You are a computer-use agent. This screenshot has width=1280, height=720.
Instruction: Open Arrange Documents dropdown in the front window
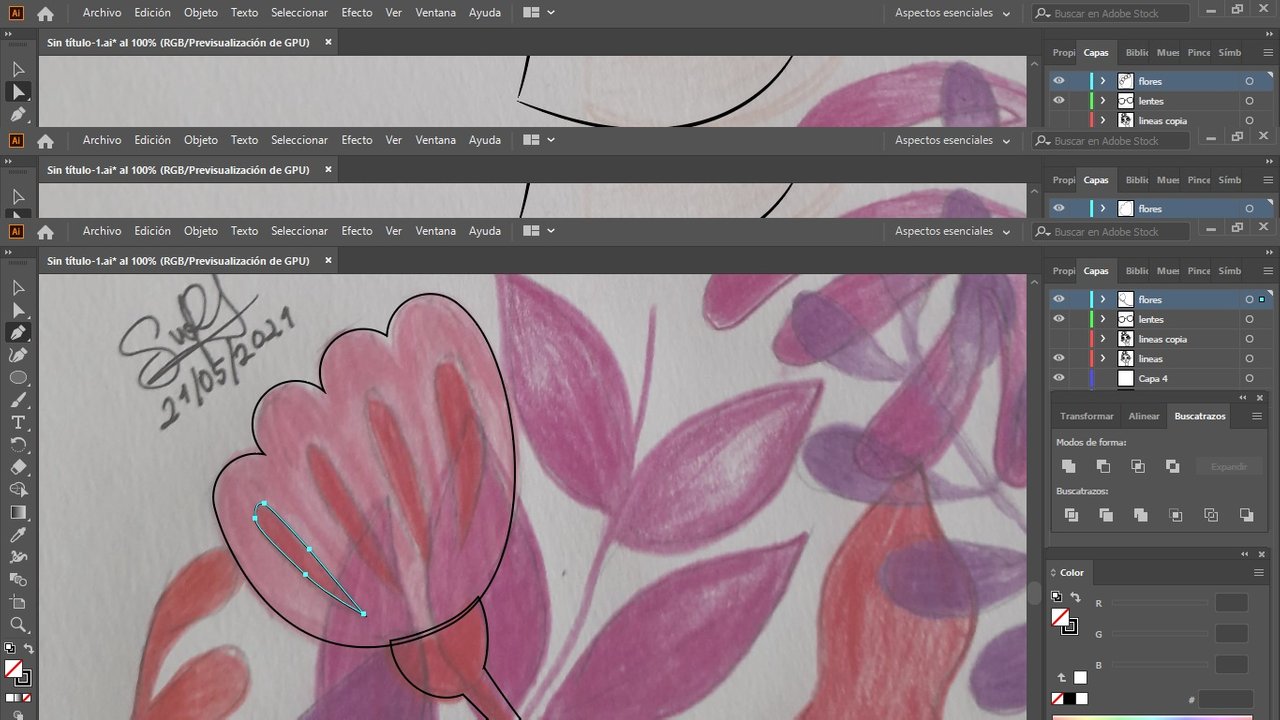[x=539, y=231]
